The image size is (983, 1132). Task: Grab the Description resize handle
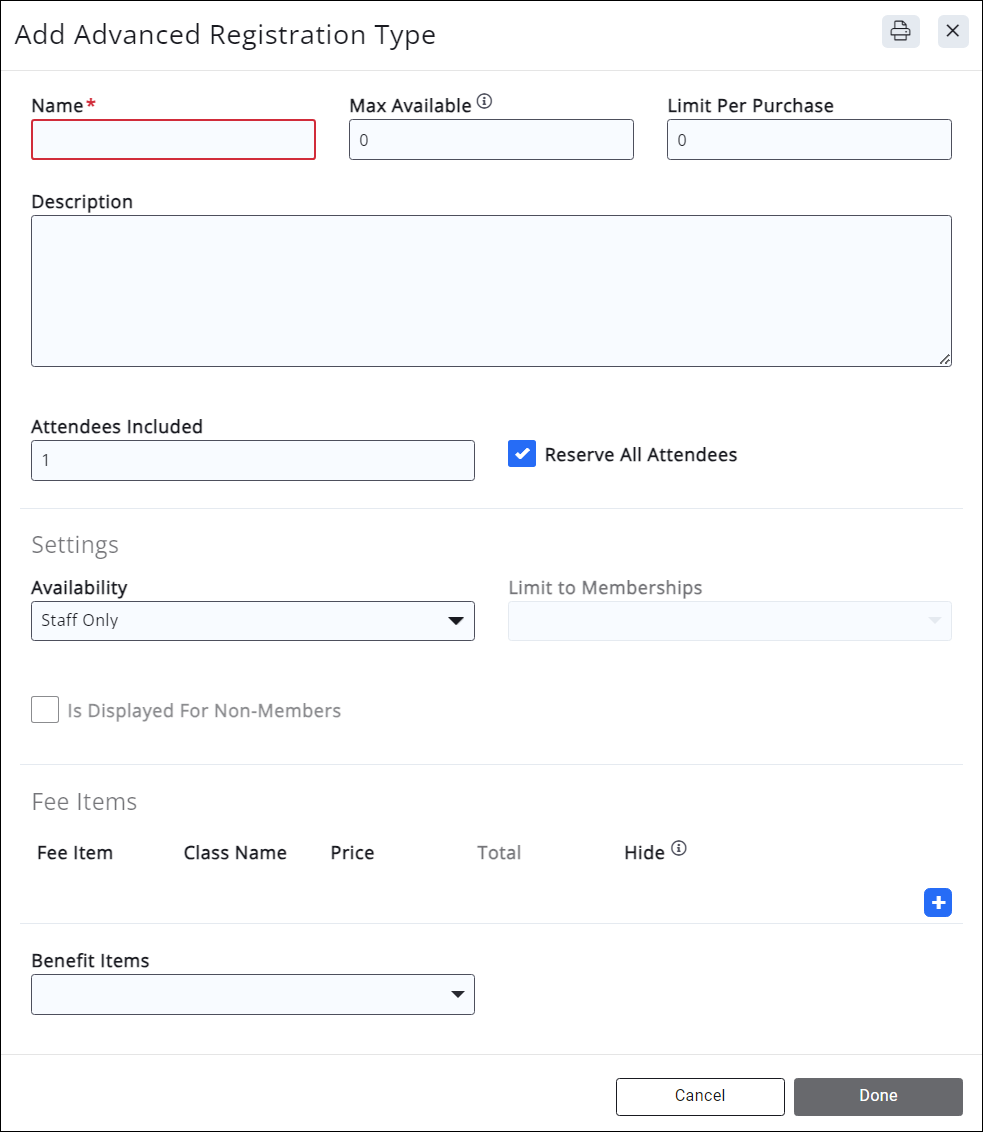point(945,360)
